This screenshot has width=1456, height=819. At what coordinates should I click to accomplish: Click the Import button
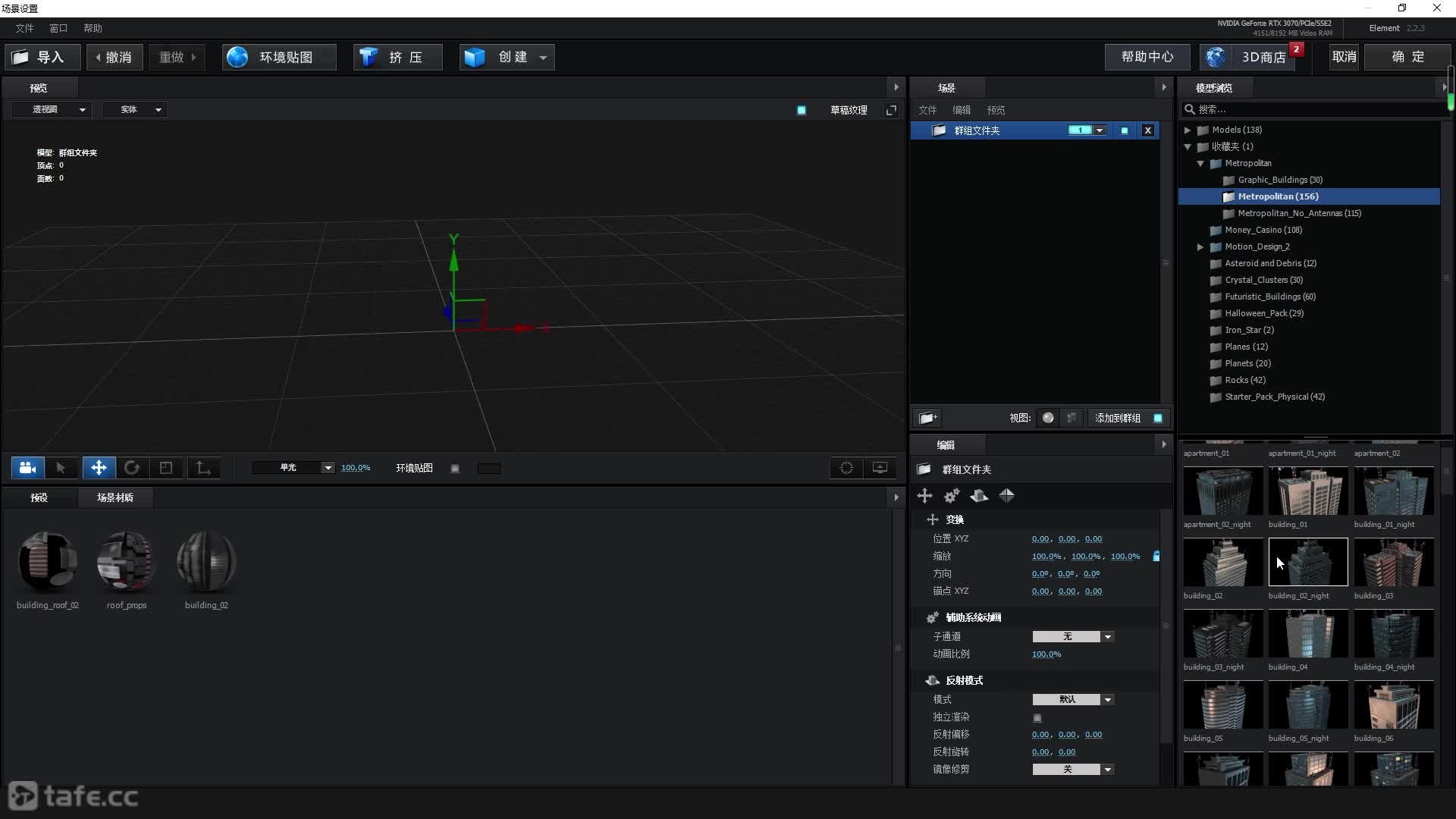pyautogui.click(x=42, y=57)
